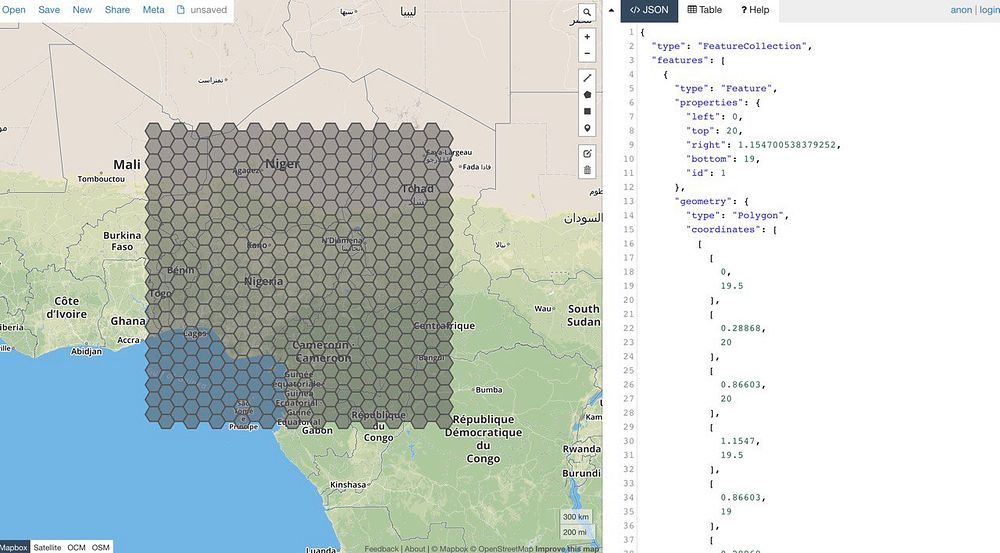The width and height of the screenshot is (1000, 553).
Task: Click the "geometry" key in JSON
Action: point(703,201)
